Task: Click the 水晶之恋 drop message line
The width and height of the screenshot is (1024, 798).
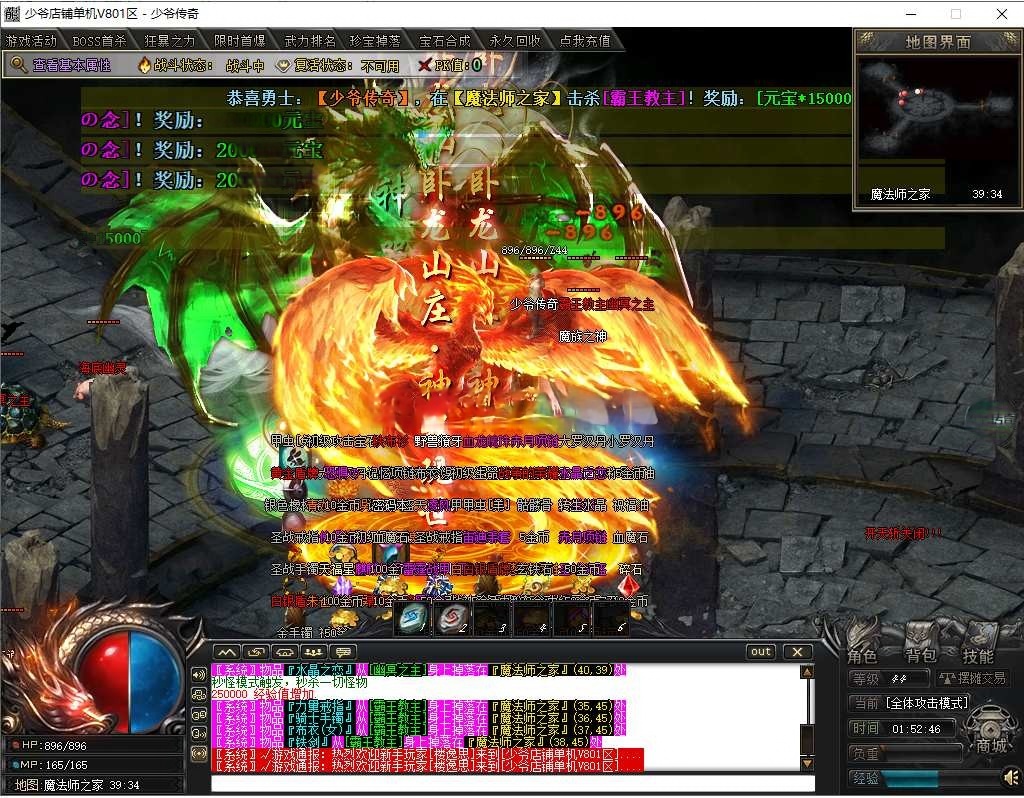Action: pyautogui.click(x=419, y=671)
